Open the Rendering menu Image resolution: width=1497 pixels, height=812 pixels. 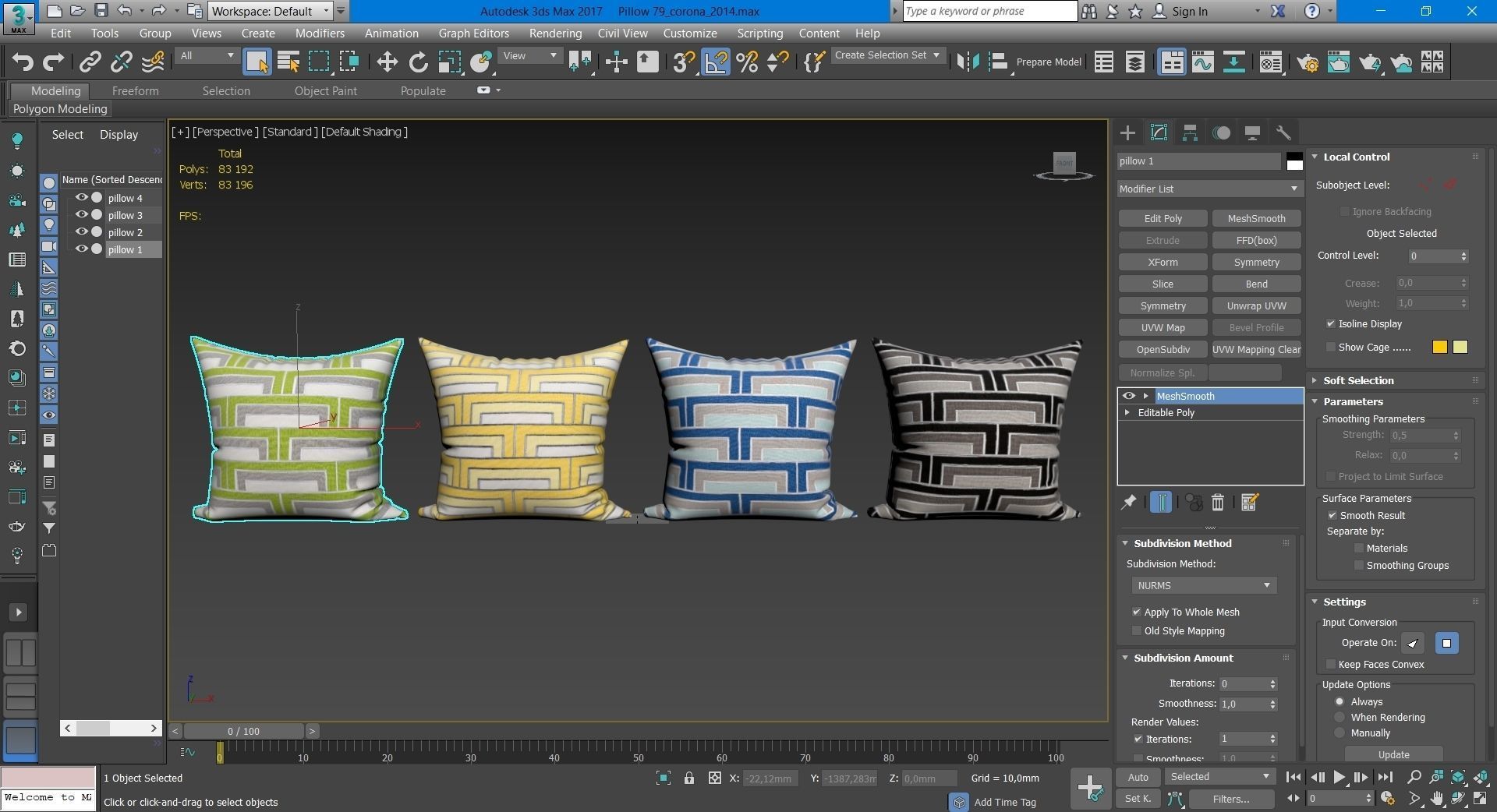pos(555,34)
